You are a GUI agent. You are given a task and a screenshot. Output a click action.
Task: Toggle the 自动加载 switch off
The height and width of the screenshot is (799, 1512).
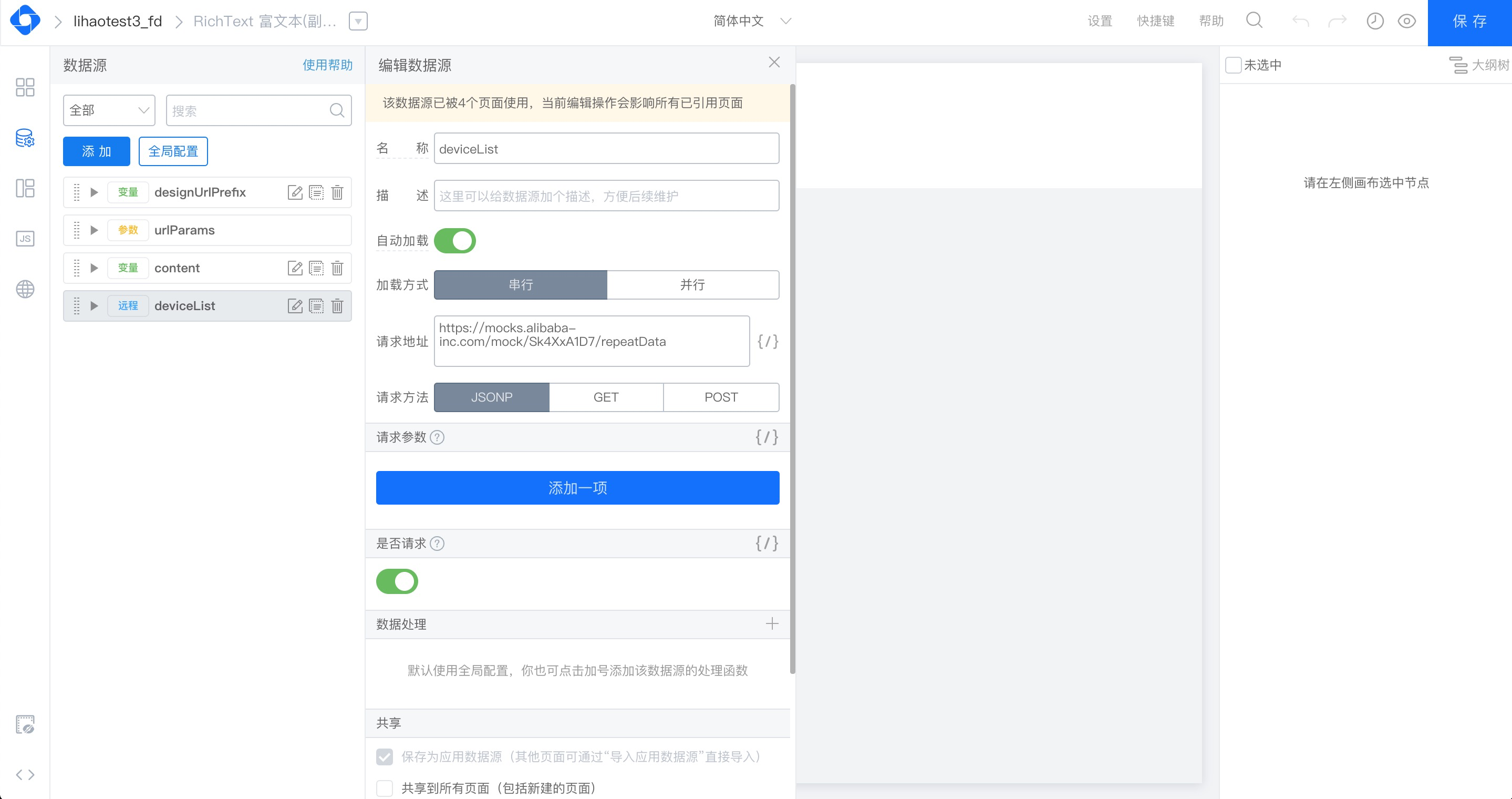click(x=455, y=241)
